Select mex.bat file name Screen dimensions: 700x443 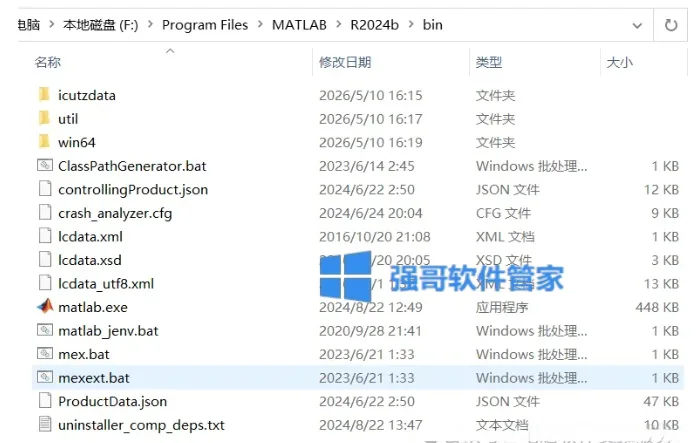tap(83, 355)
